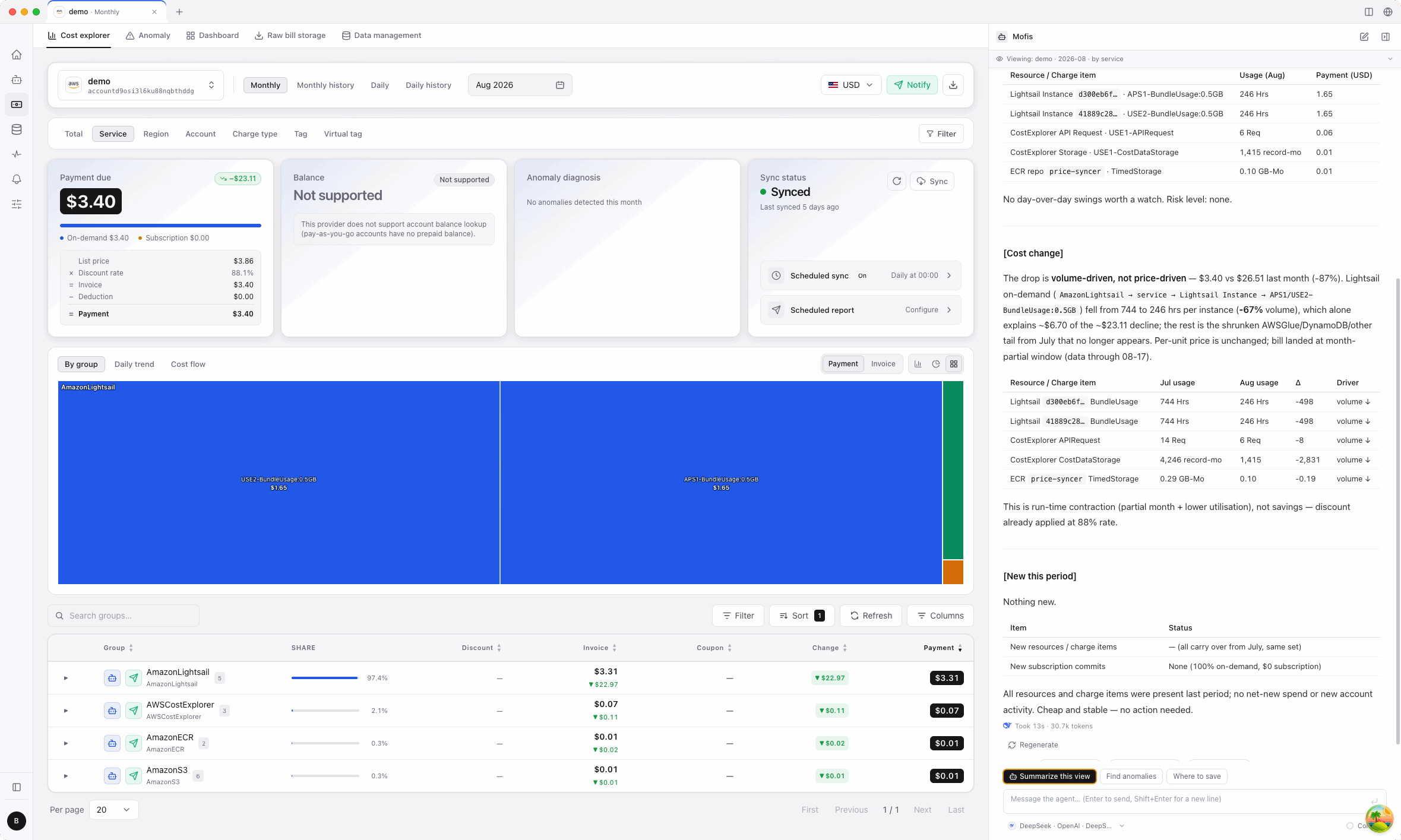Screen dimensions: 1401x840
Task: Select Daily history view
Action: click(x=428, y=85)
